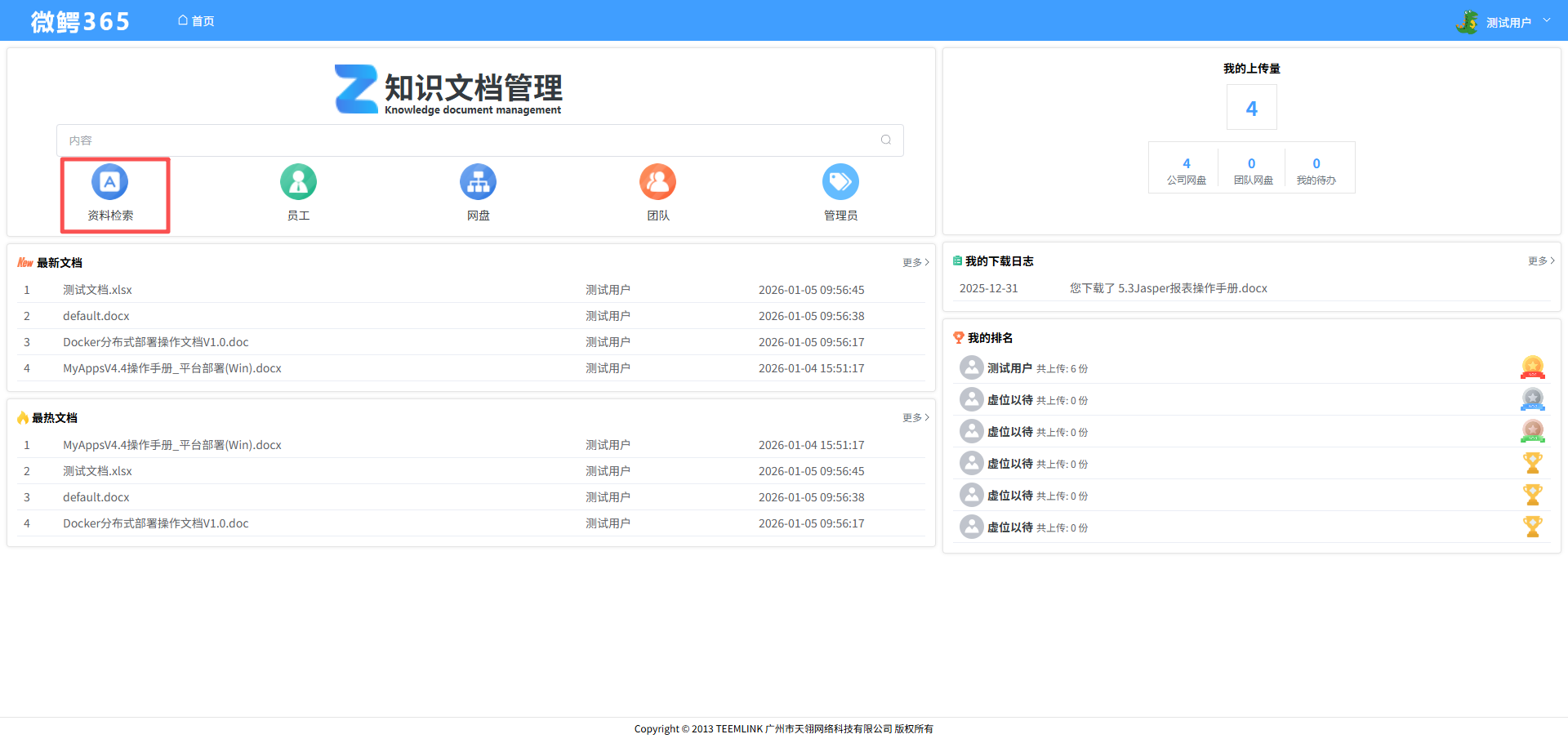Click the trophy in fifth ranking row
Screen dimensions: 1568x743
click(1532, 495)
